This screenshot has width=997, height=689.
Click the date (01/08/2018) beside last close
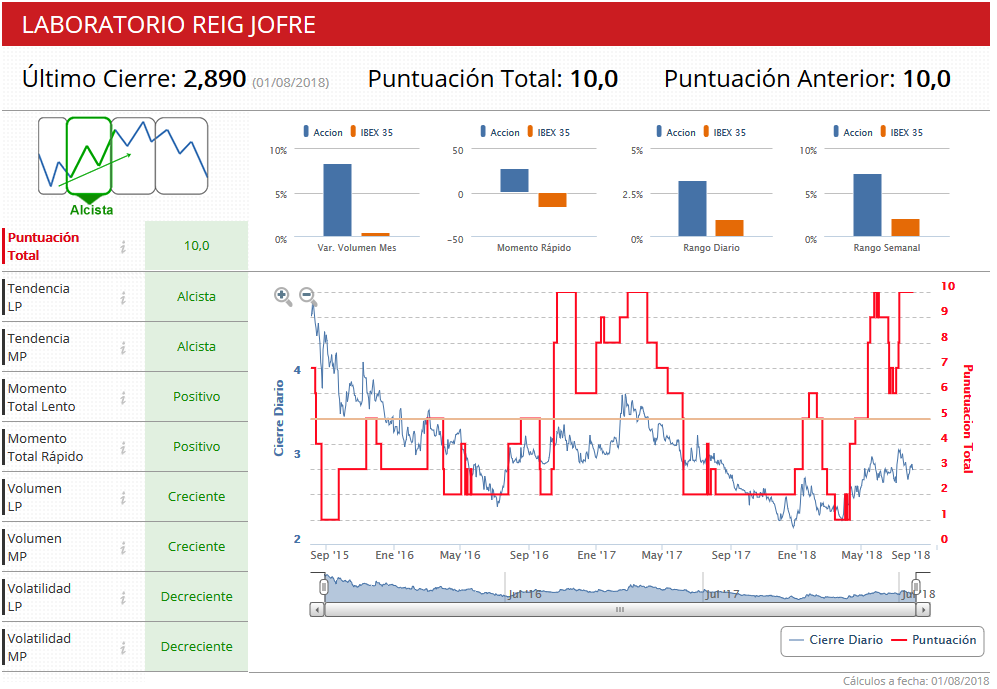click(x=291, y=83)
